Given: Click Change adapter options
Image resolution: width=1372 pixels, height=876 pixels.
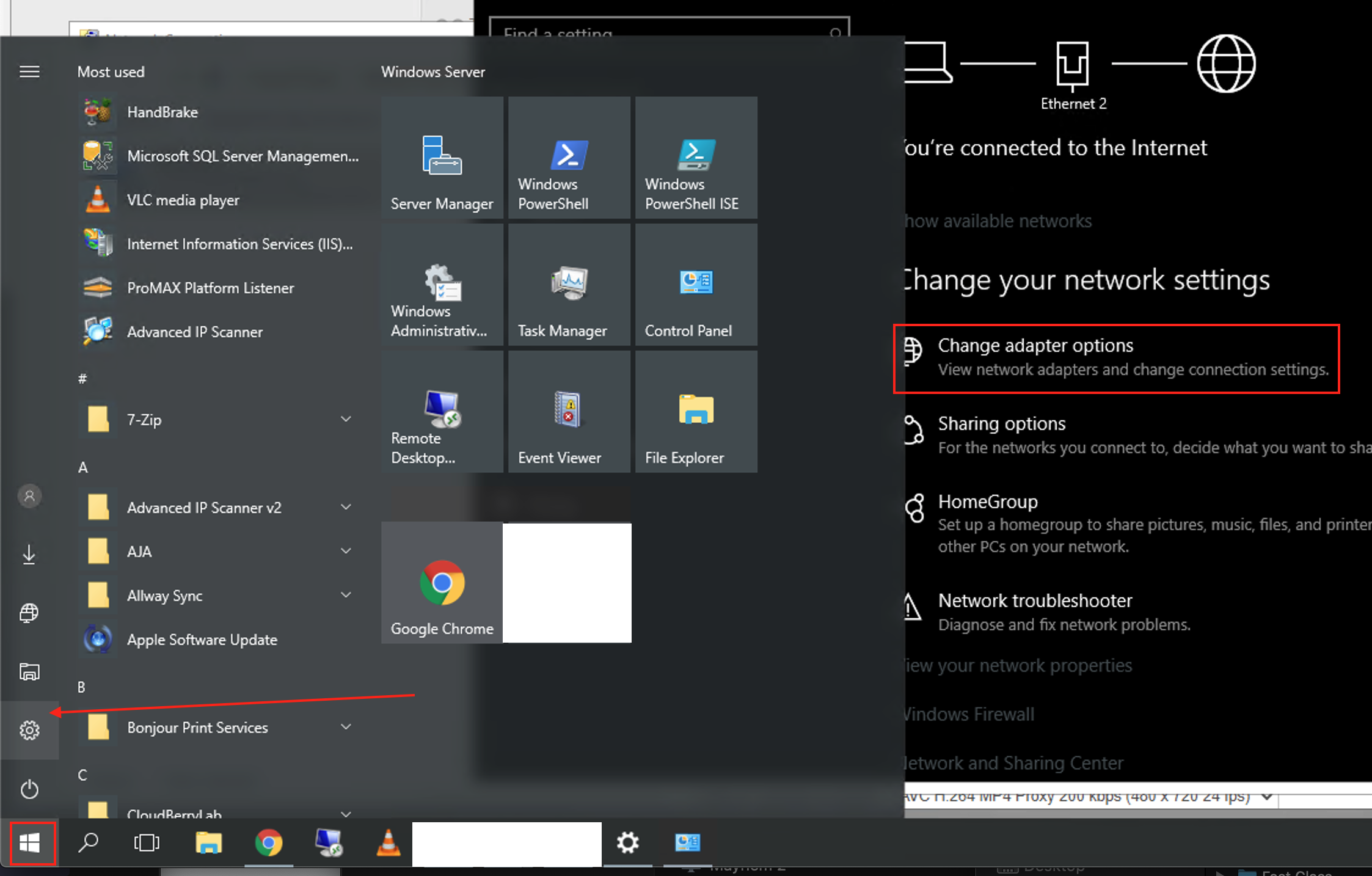Looking at the screenshot, I should coord(1117,358).
